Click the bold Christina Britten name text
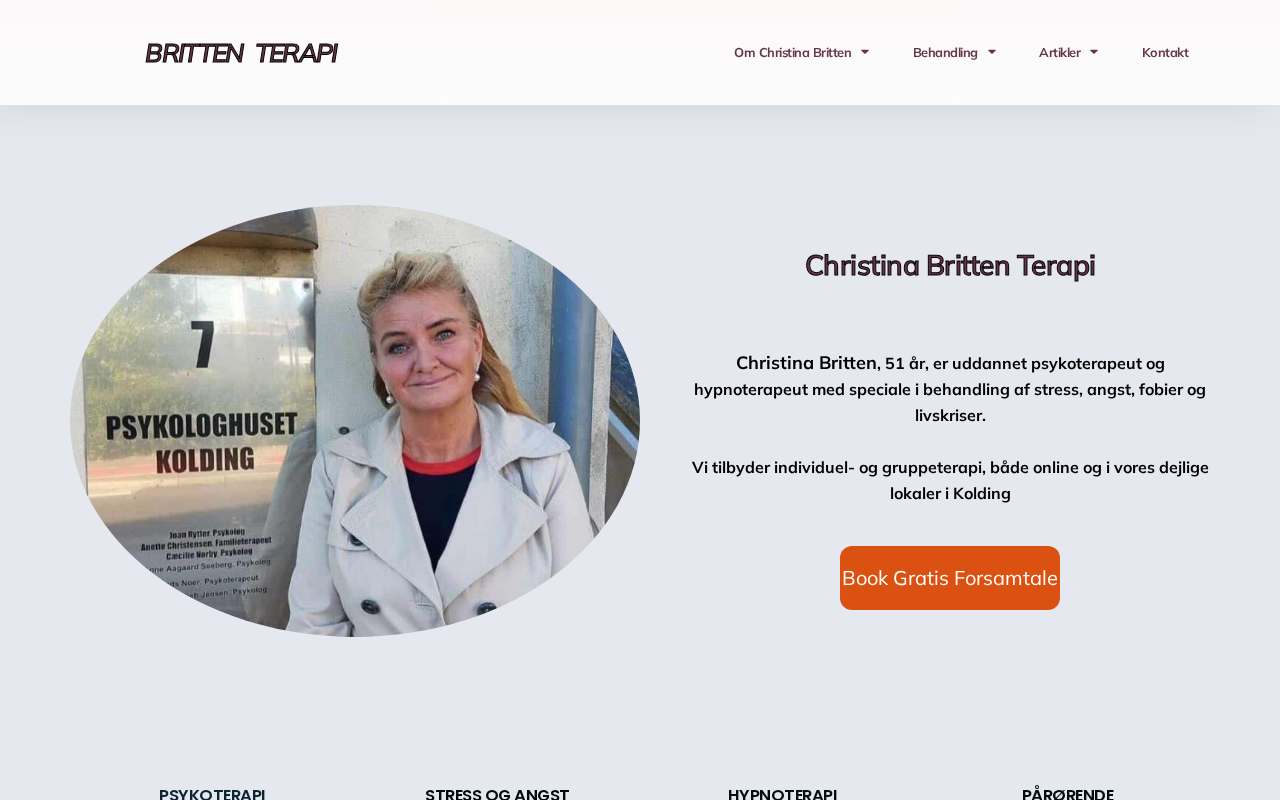Image resolution: width=1280 pixels, height=800 pixels. click(x=806, y=363)
